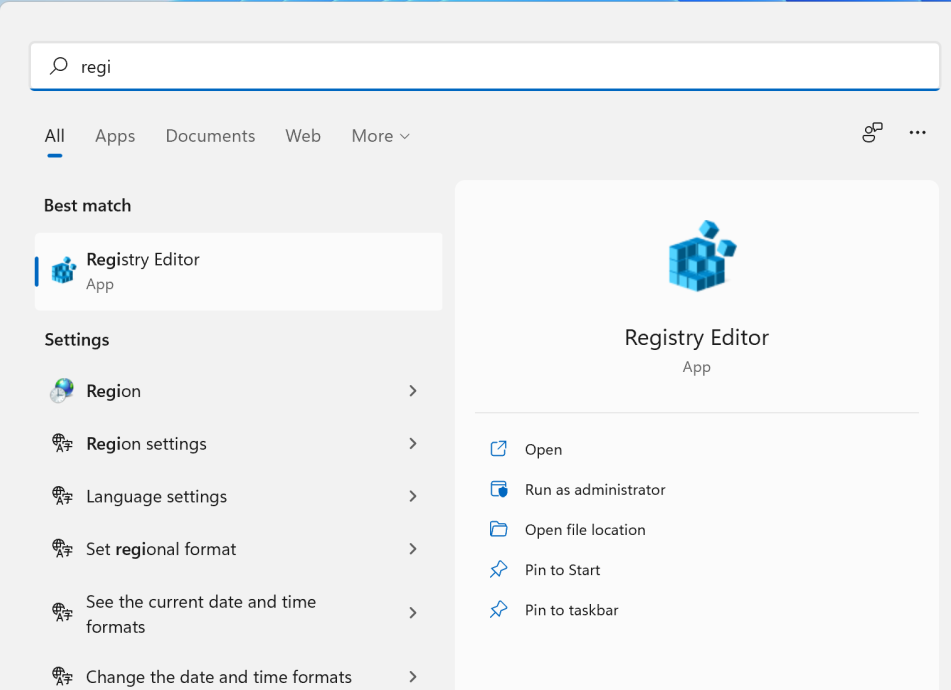
Task: Expand Language settings chevron
Action: click(x=413, y=497)
